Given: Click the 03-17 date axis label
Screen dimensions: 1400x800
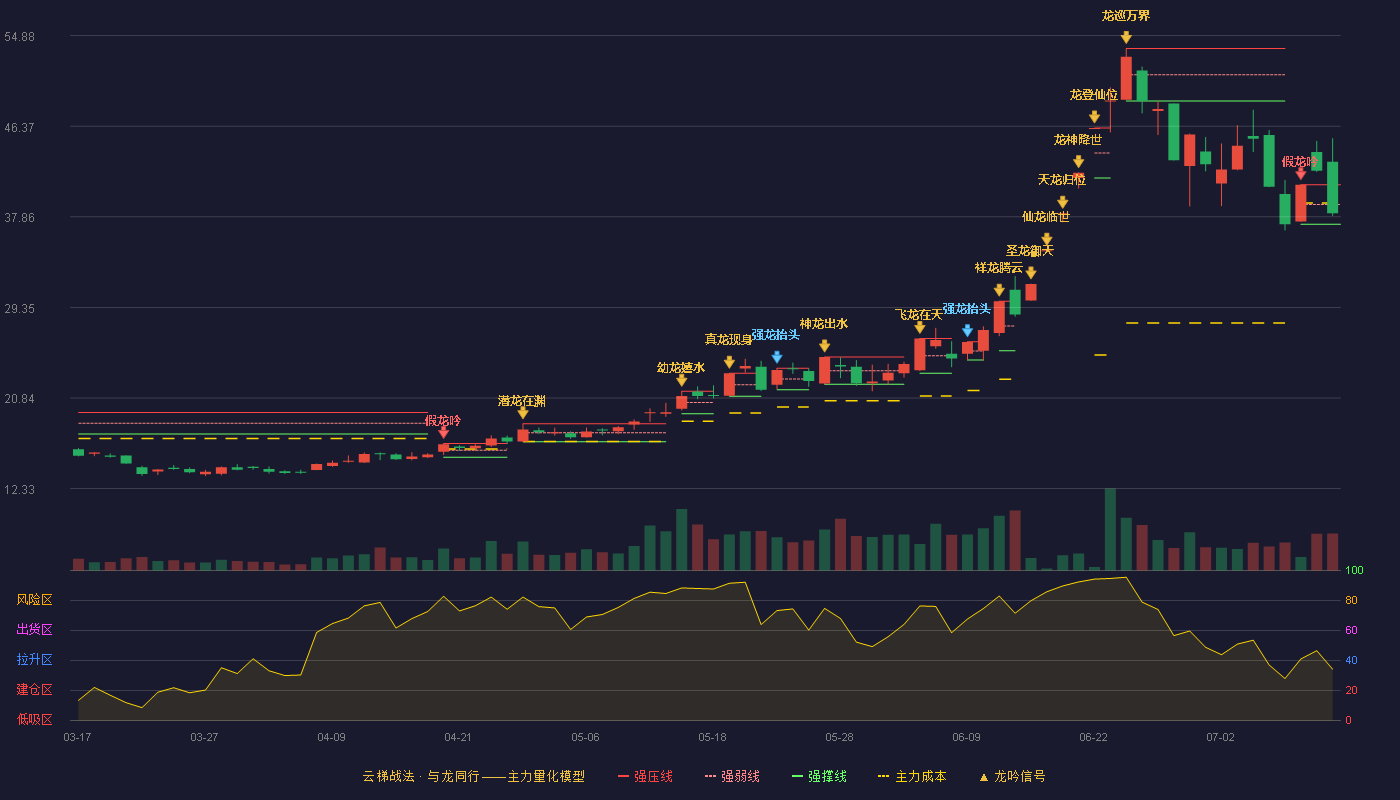Looking at the screenshot, I should click(77, 737).
